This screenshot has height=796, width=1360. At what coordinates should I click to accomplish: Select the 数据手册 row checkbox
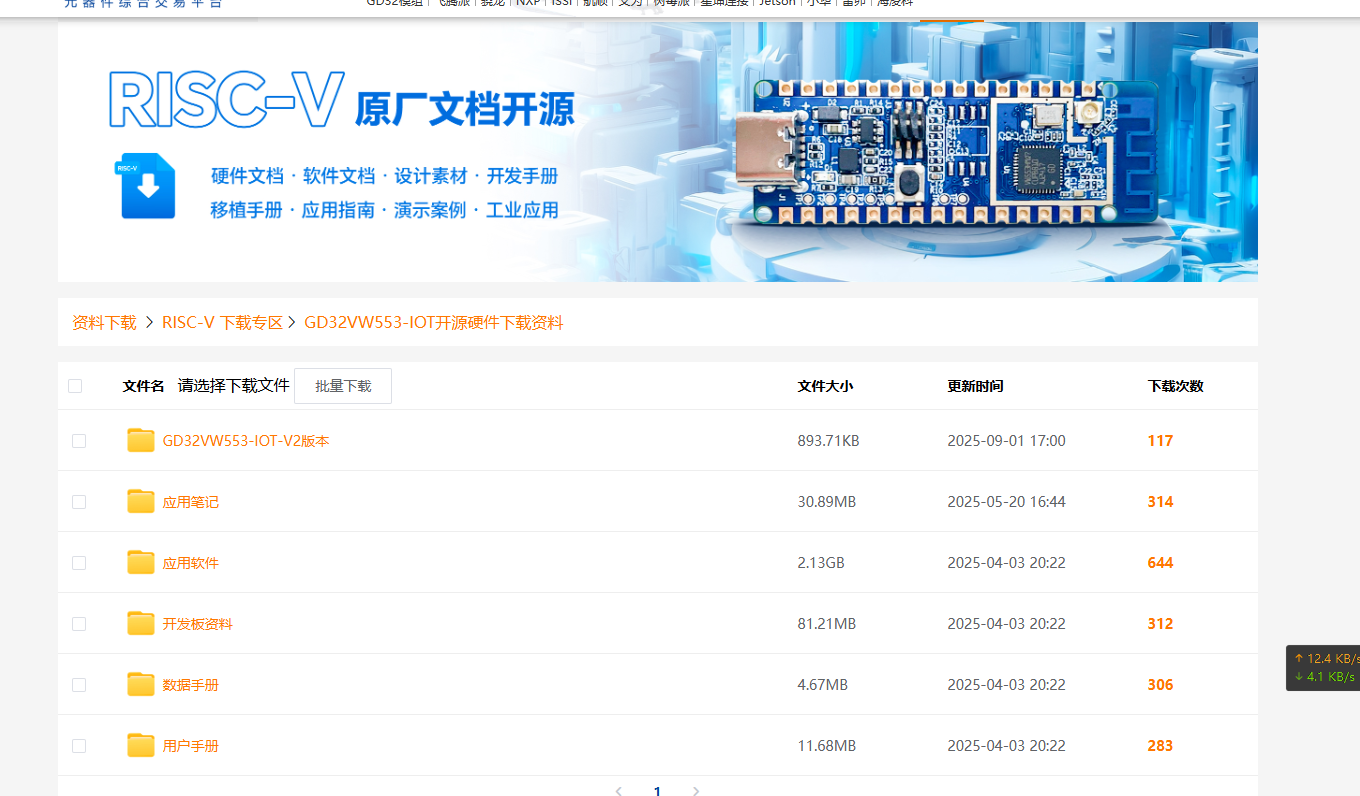(x=79, y=685)
